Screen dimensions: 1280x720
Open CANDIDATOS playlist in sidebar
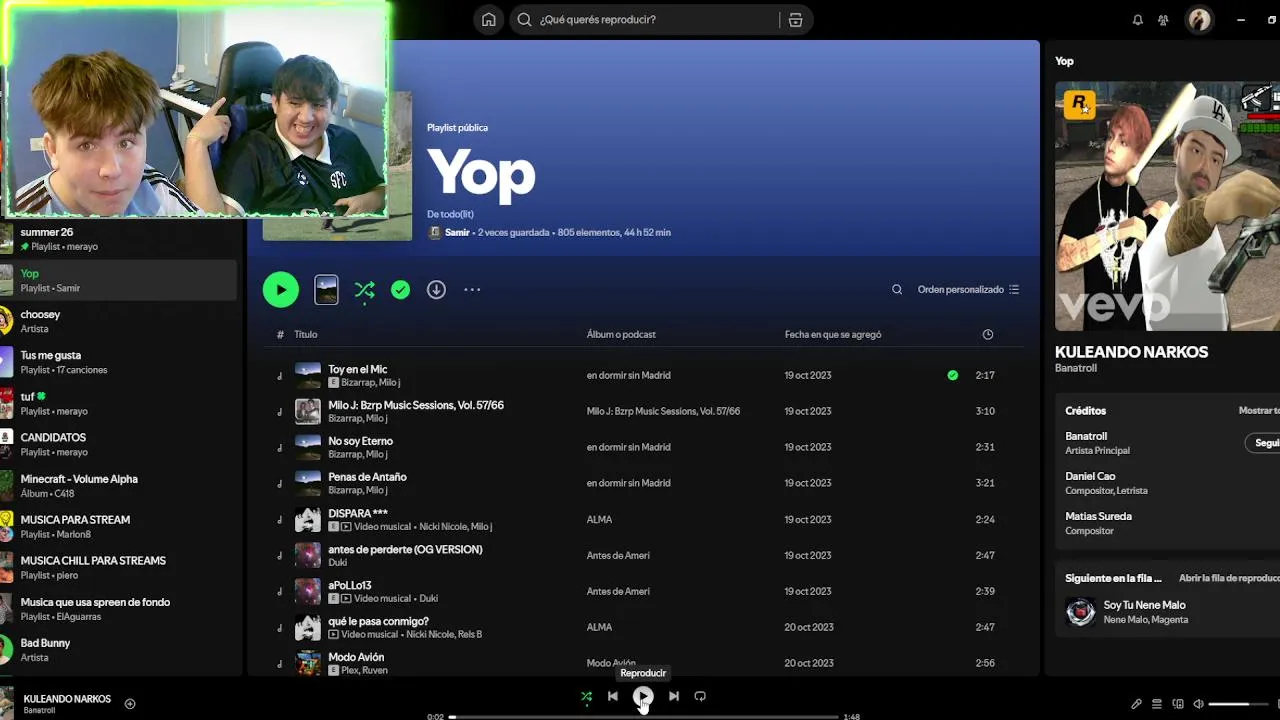click(119, 444)
